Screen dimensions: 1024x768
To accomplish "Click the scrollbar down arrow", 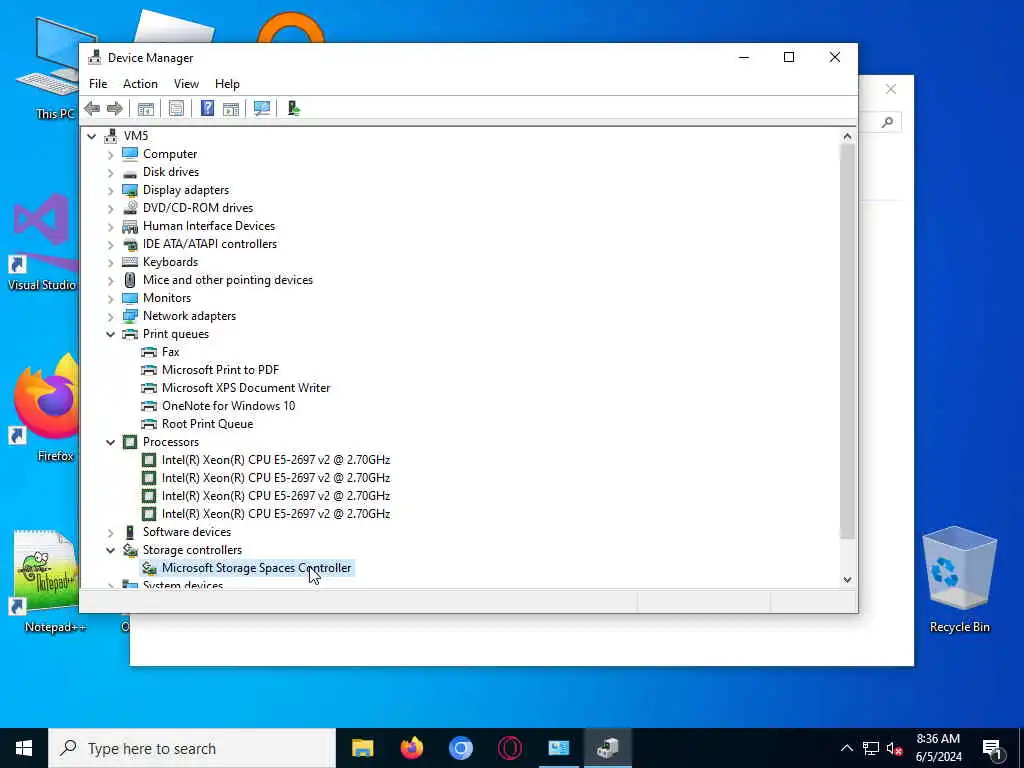I will click(847, 579).
